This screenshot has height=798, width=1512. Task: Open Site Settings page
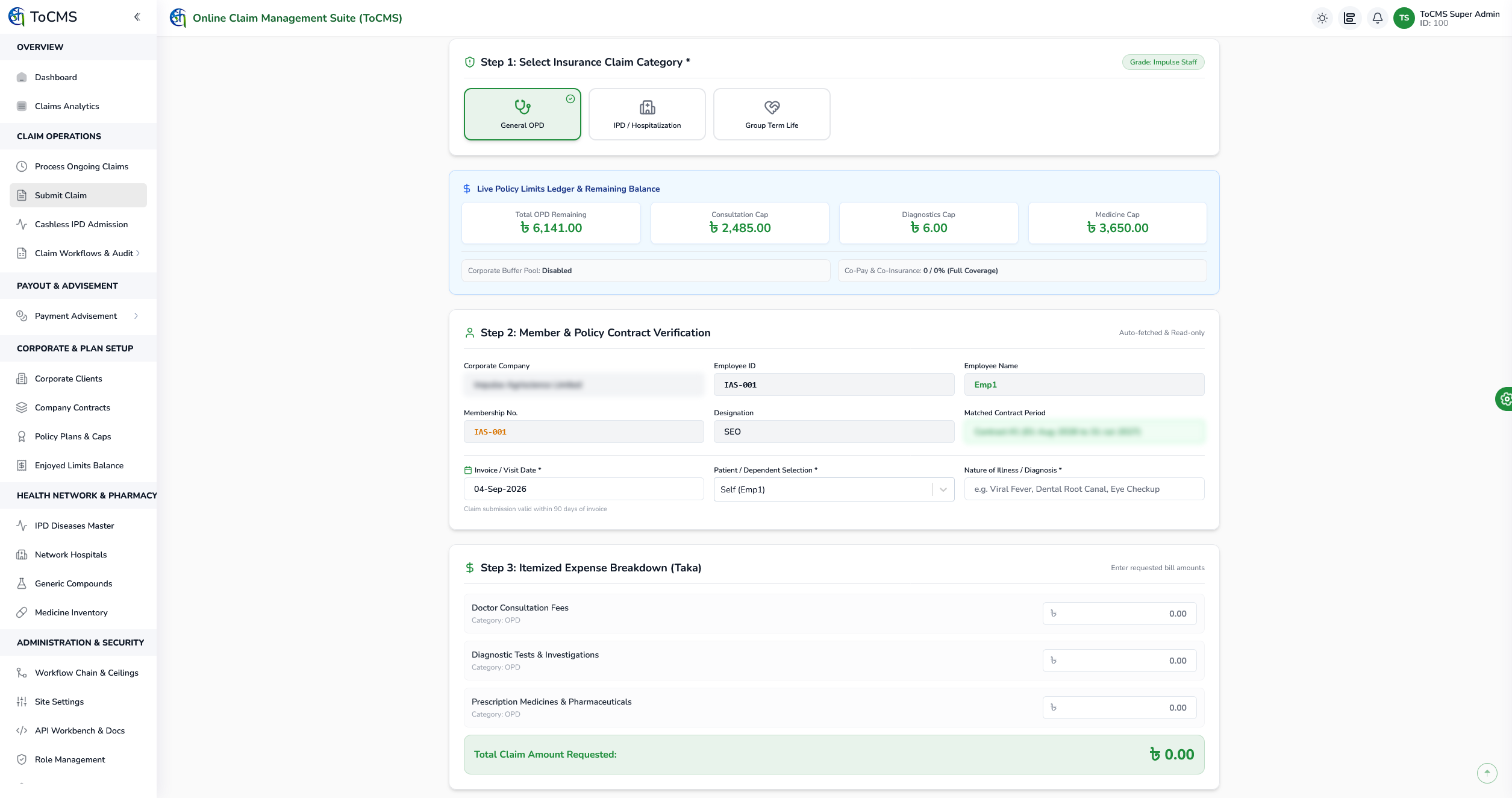[78, 702]
